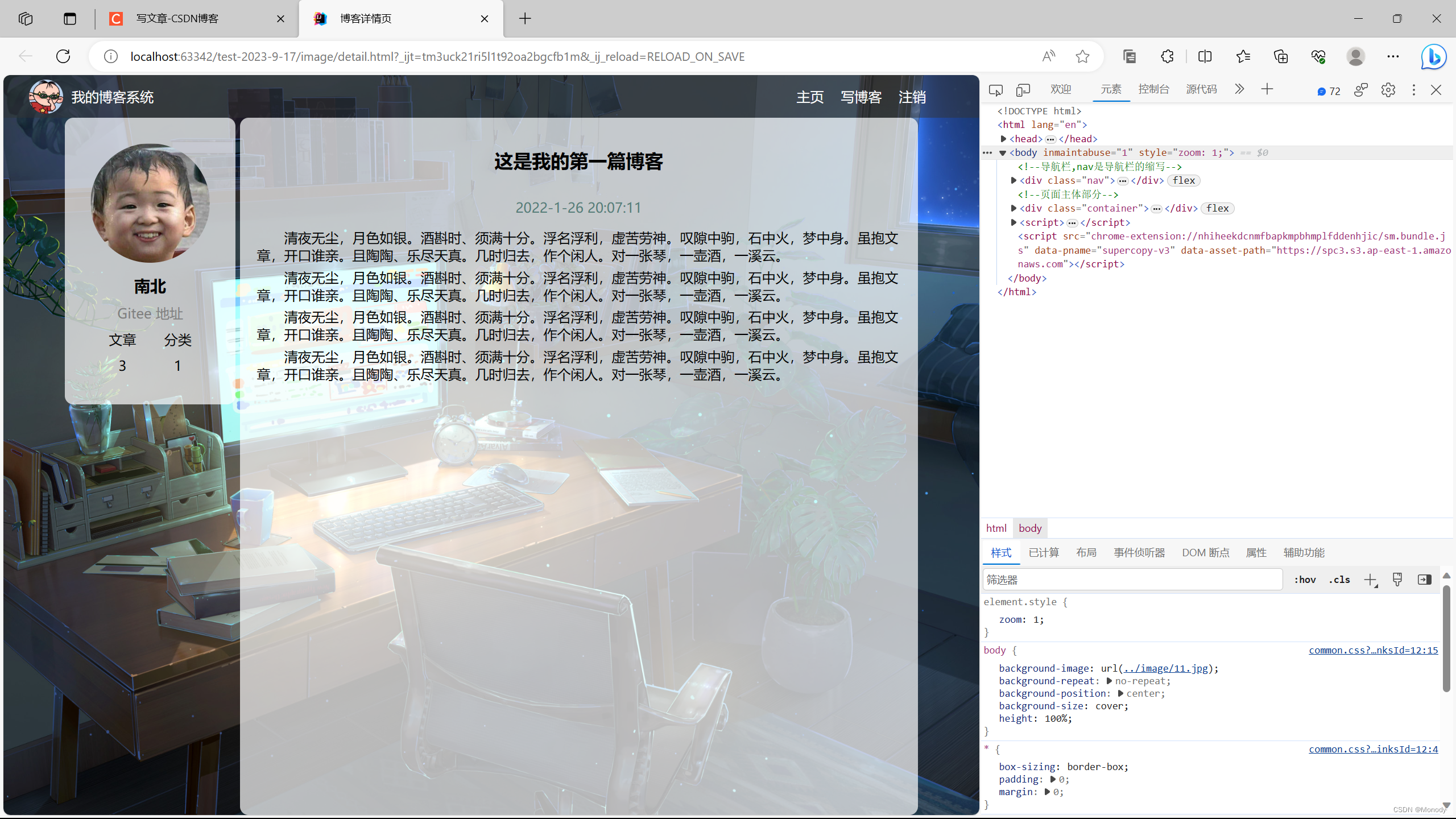Toggle the .cls class editor
The image size is (1456, 819).
click(1339, 580)
